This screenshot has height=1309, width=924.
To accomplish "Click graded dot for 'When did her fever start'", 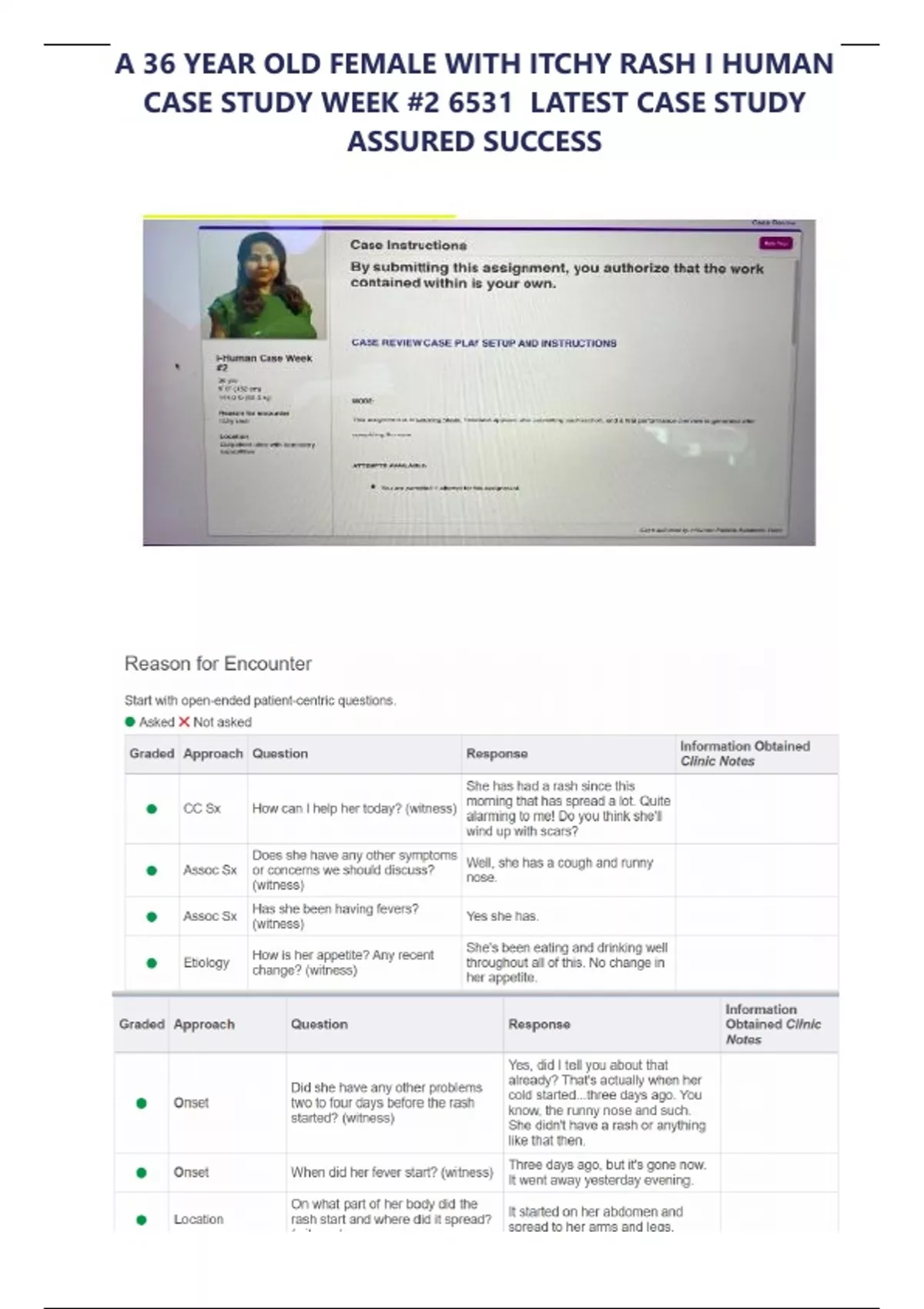I will (x=141, y=1173).
